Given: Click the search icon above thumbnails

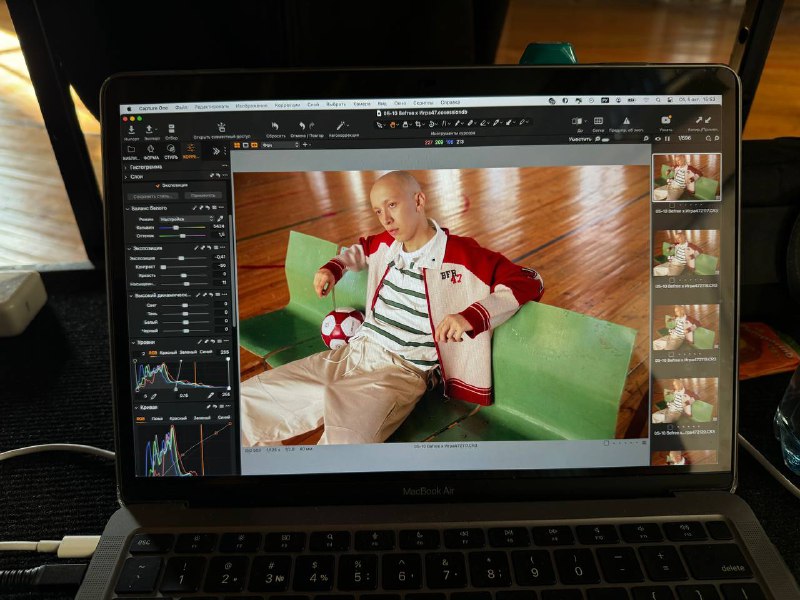Looking at the screenshot, I should [x=708, y=138].
